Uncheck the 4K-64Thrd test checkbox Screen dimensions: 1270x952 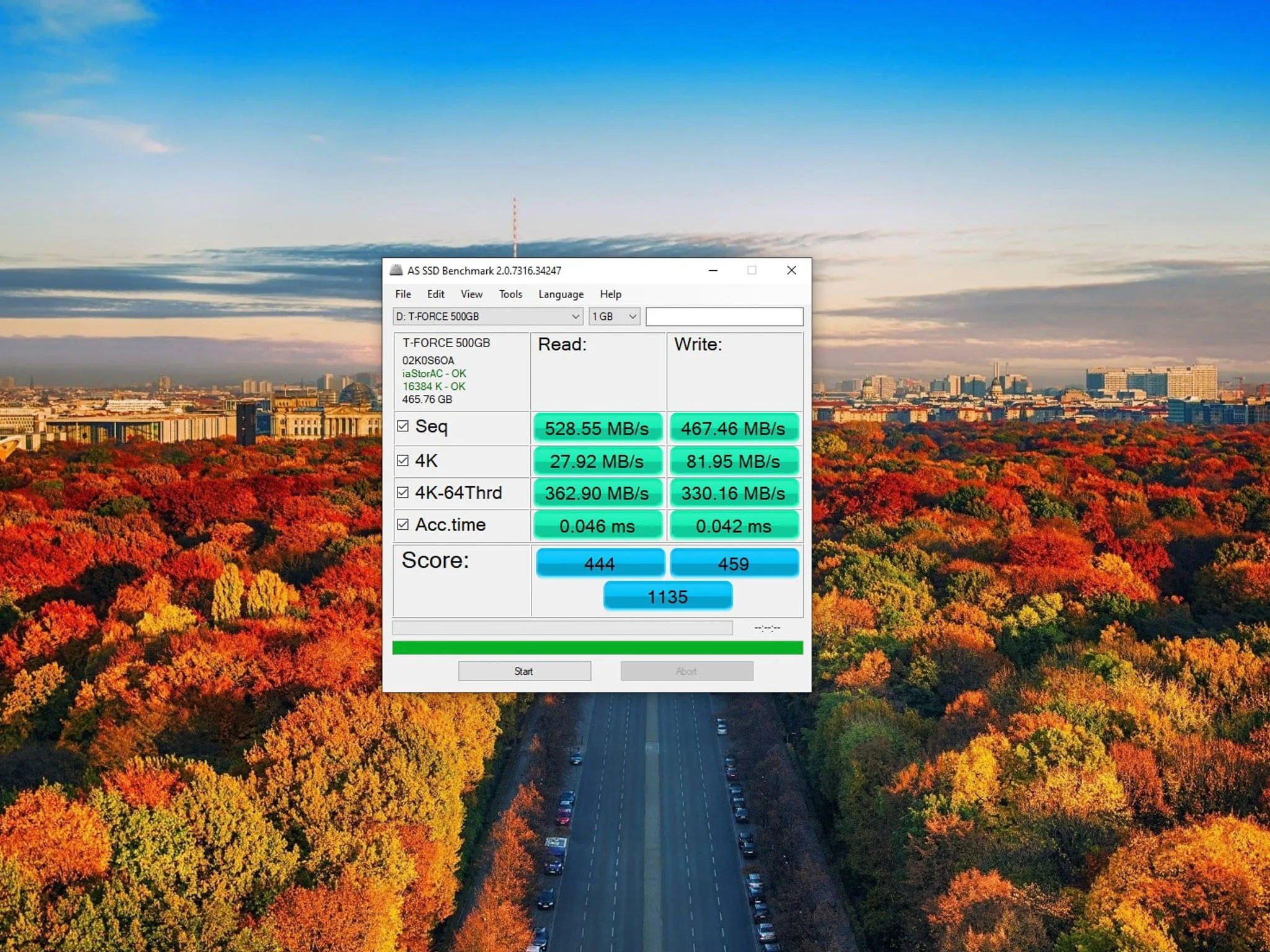tap(402, 492)
